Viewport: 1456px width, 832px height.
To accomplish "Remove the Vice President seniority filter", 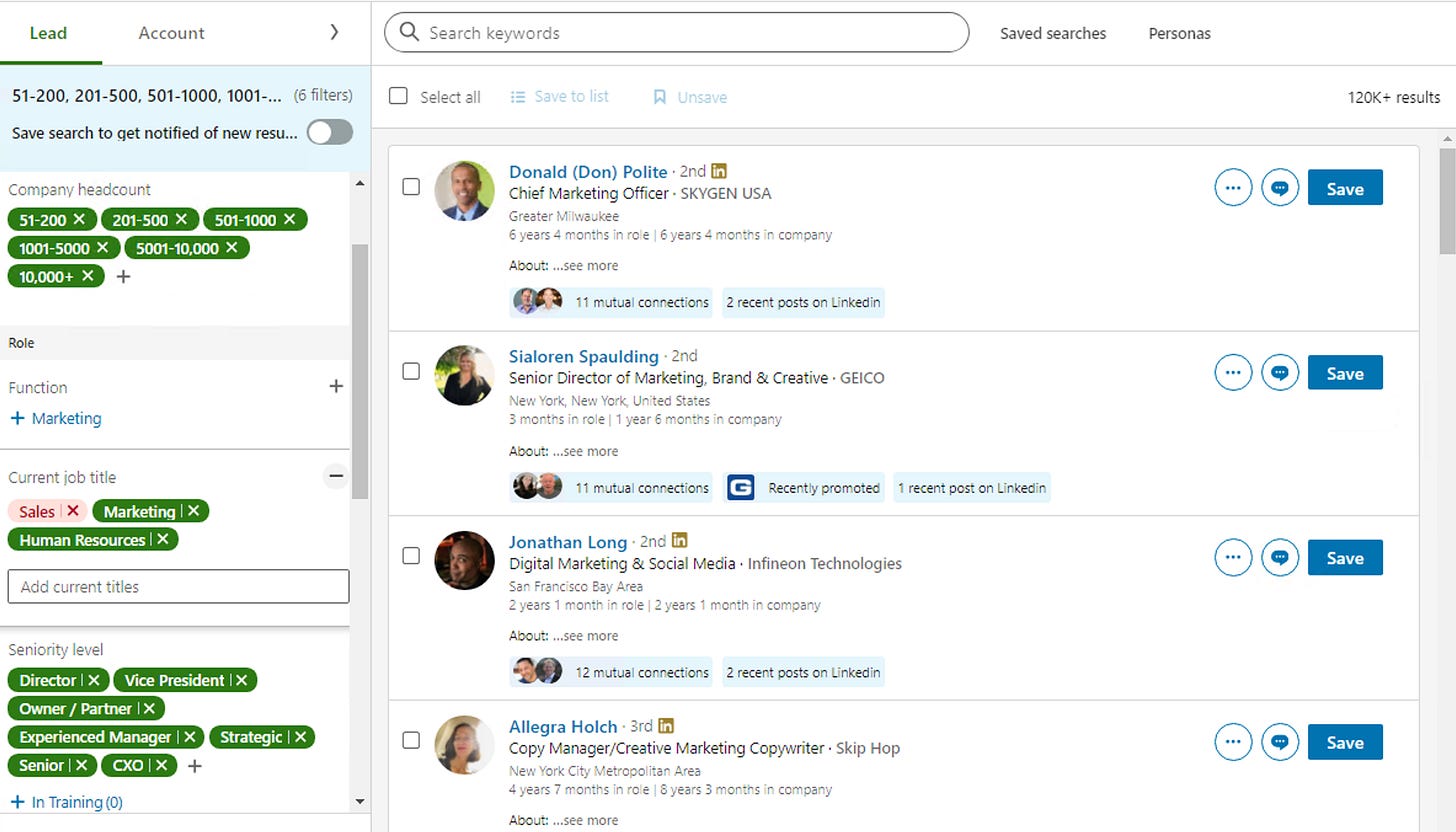I will (x=241, y=680).
